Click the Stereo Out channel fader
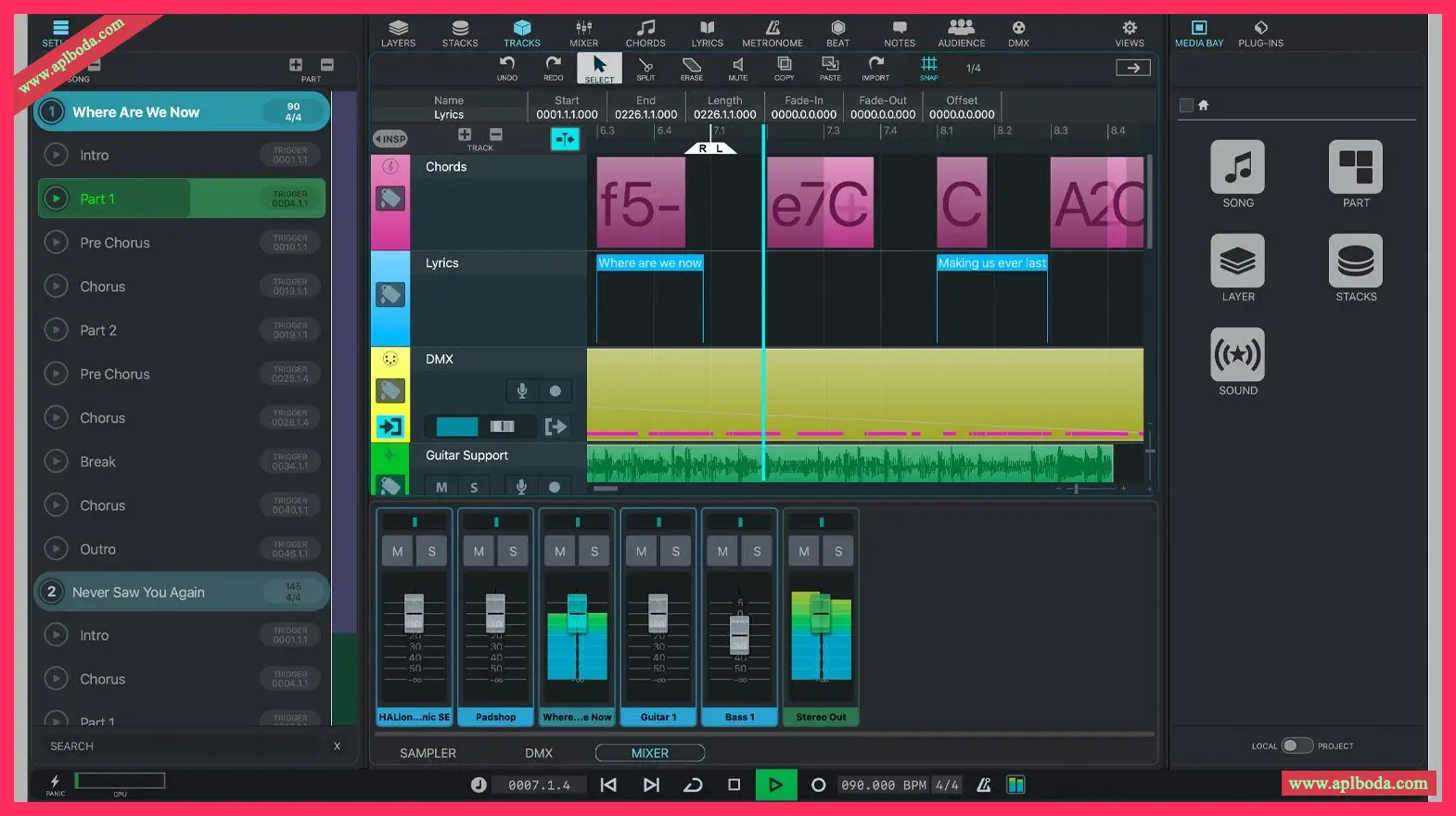 click(821, 612)
